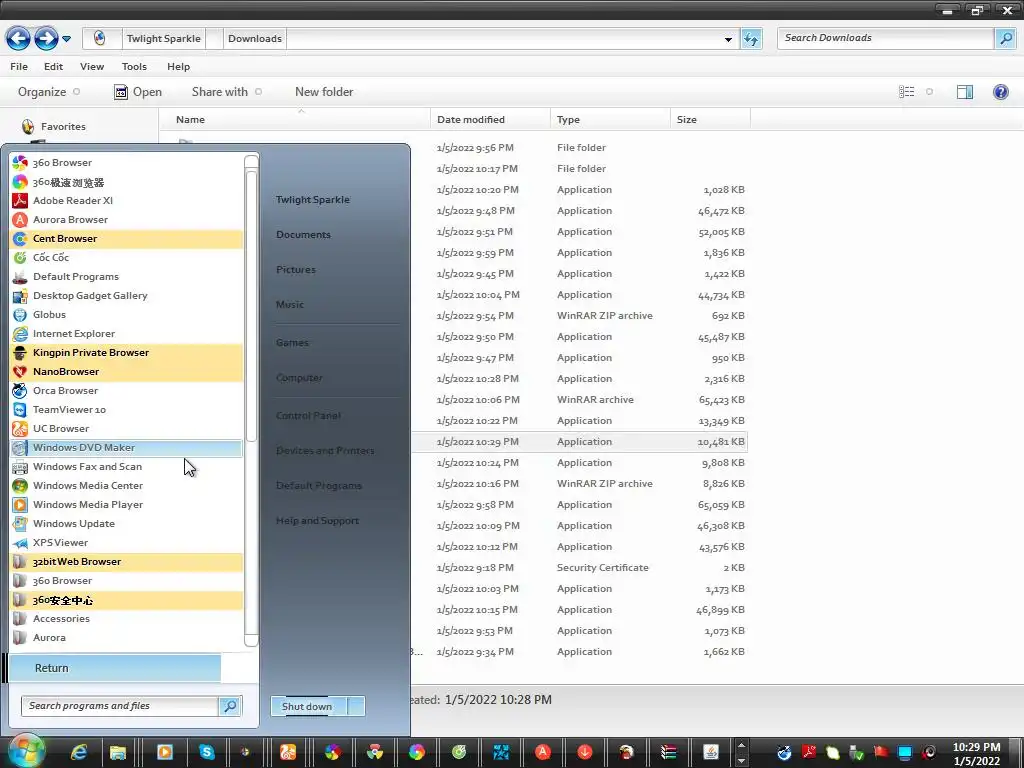The height and width of the screenshot is (768, 1024).
Task: Click the Search programs and files box
Action: (x=120, y=706)
